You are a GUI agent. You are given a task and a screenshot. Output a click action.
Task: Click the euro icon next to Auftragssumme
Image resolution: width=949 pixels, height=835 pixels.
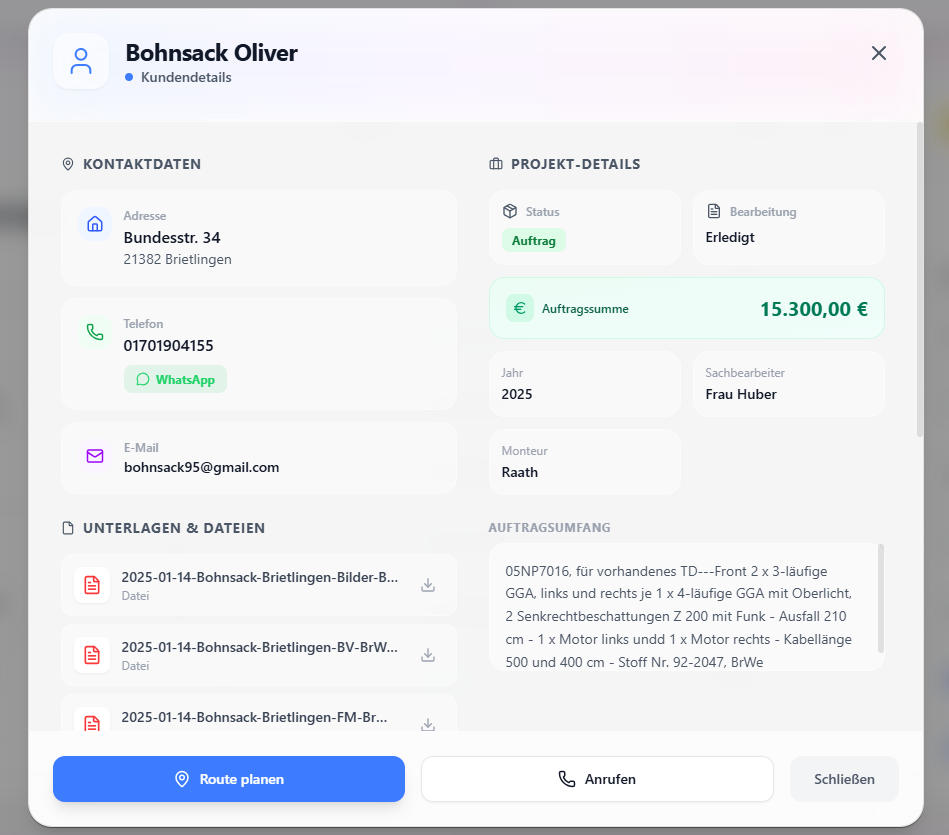[x=519, y=308]
